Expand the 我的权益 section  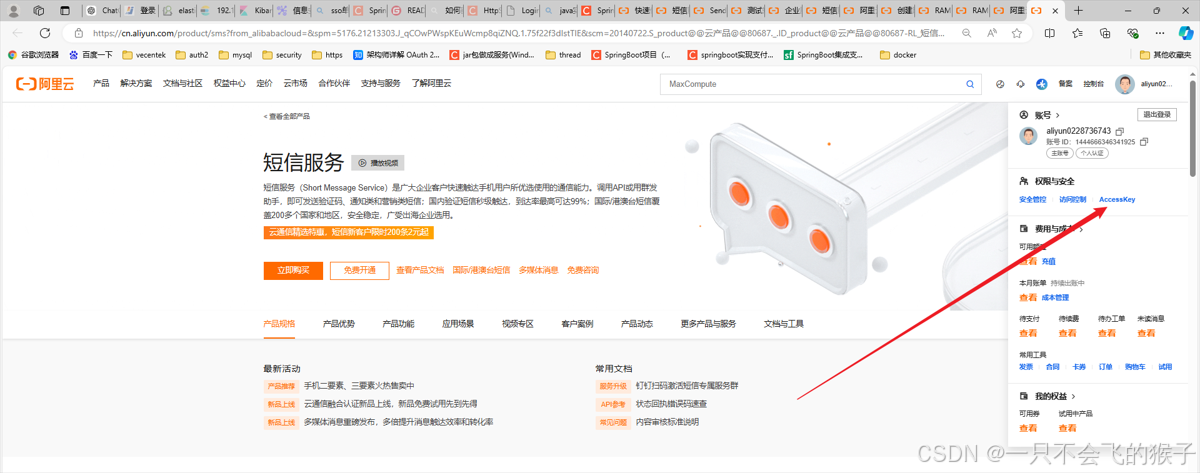[x=1046, y=397]
